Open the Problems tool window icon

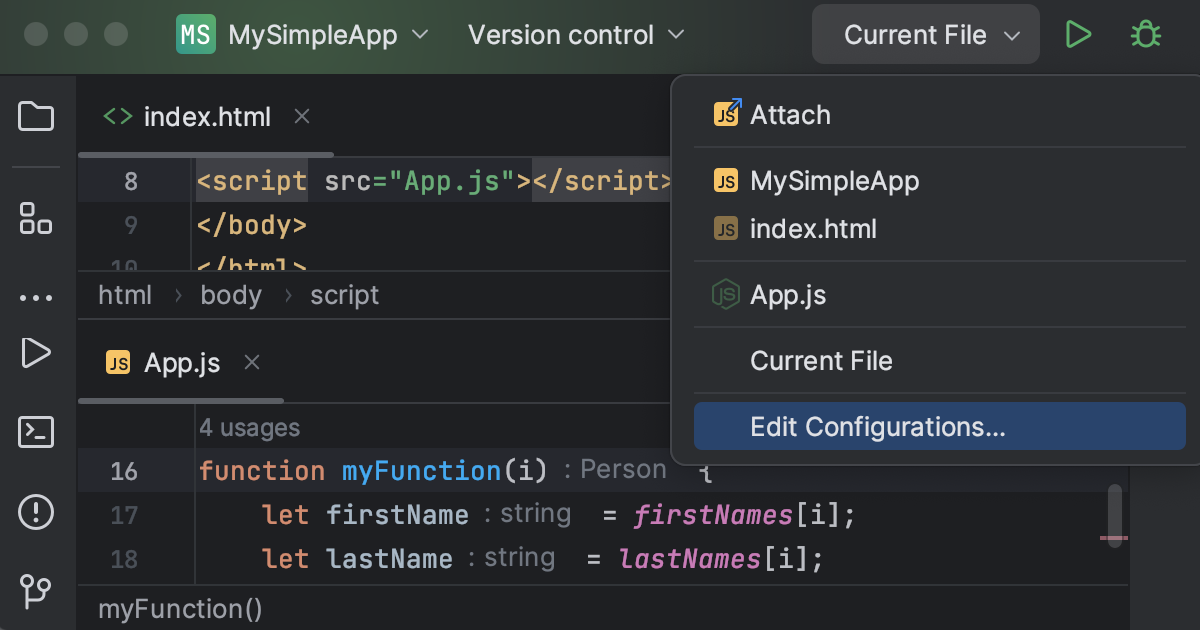pos(36,512)
